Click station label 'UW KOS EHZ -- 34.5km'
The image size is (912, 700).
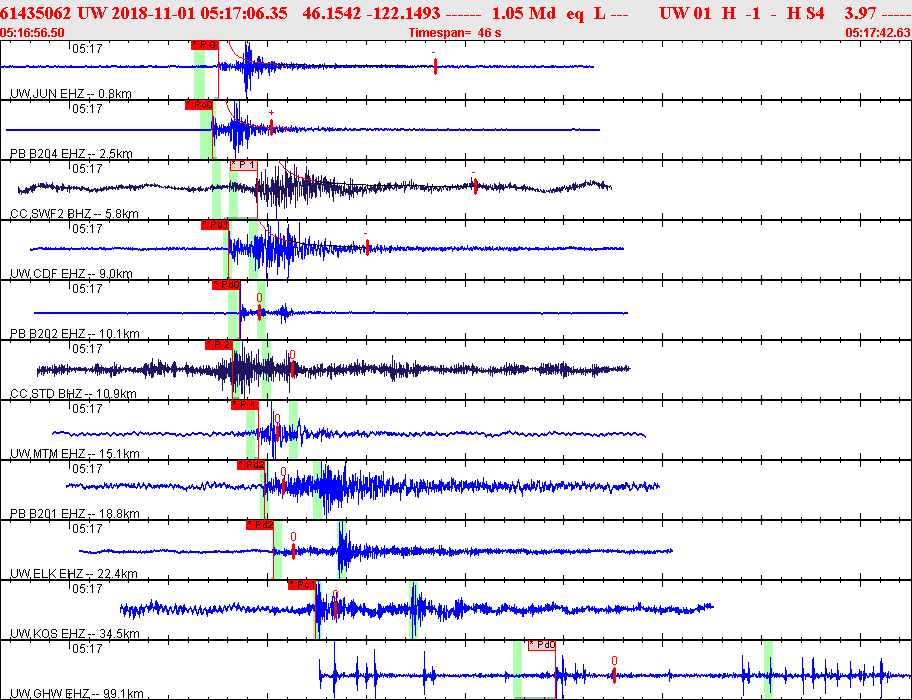(75, 634)
